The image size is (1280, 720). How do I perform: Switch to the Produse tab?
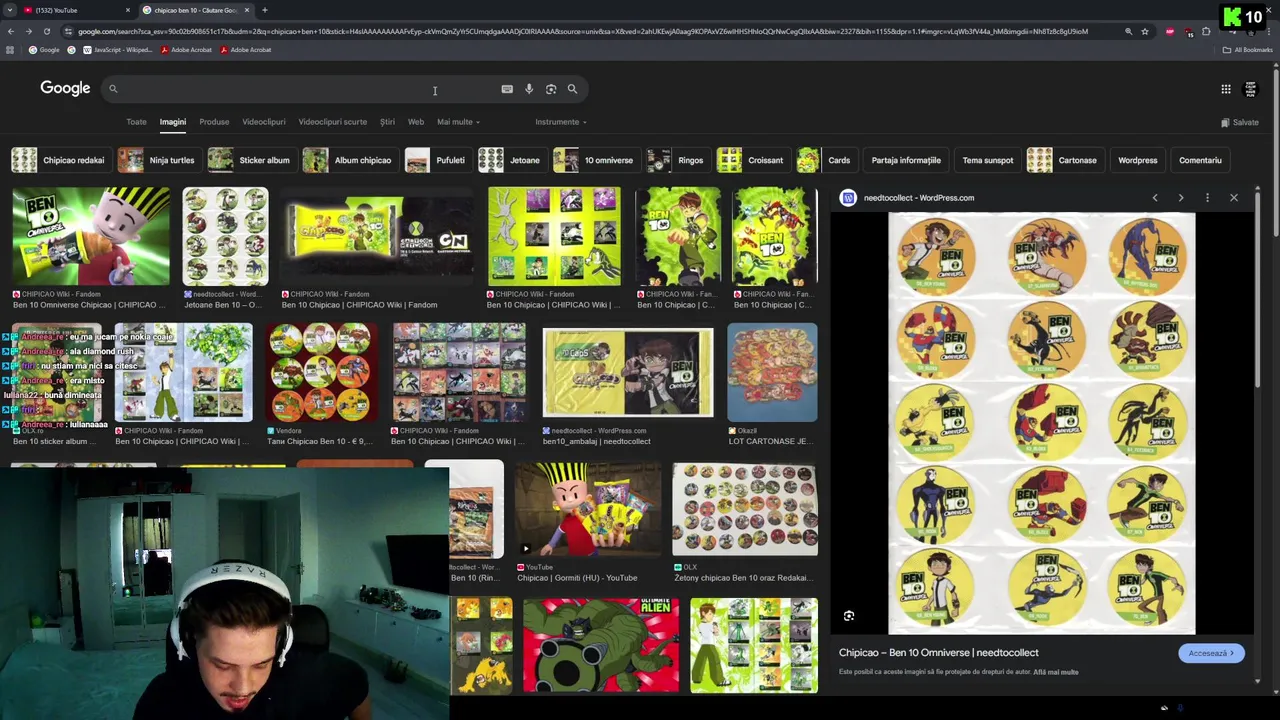click(x=214, y=122)
